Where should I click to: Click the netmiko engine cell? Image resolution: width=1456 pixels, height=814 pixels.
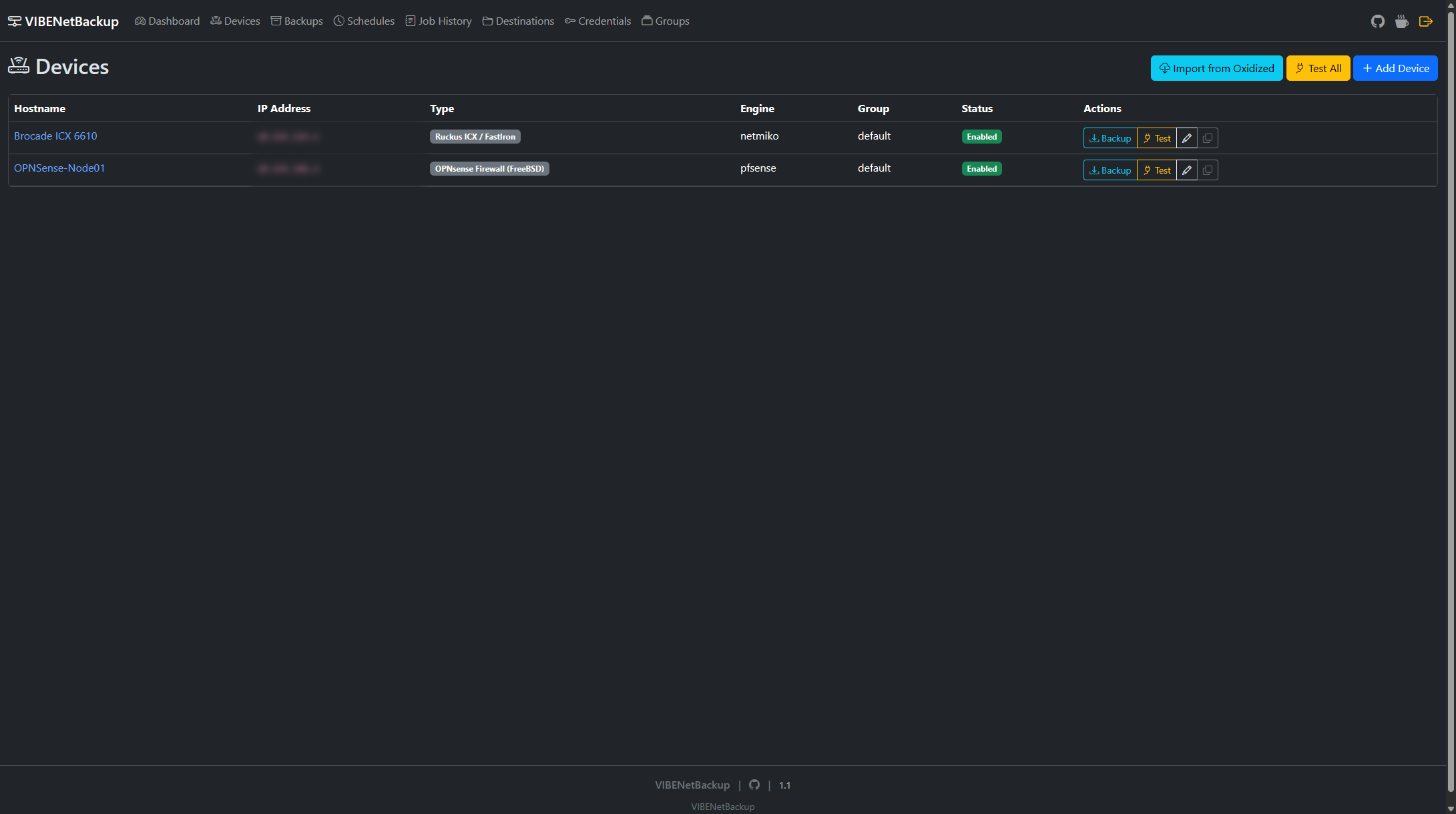point(759,136)
